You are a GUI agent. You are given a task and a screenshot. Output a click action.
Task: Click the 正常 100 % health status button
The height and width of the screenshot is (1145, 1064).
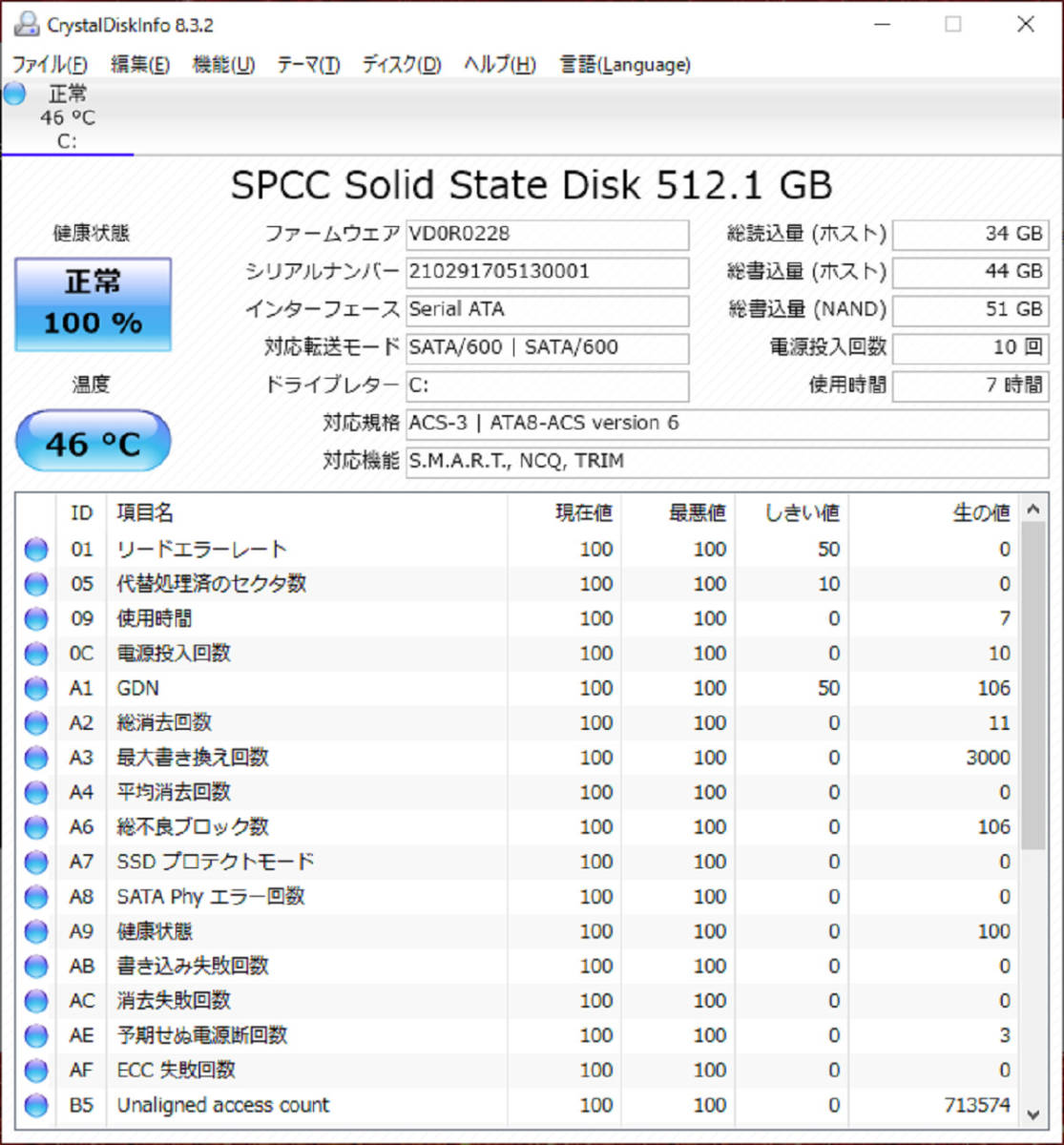(94, 304)
